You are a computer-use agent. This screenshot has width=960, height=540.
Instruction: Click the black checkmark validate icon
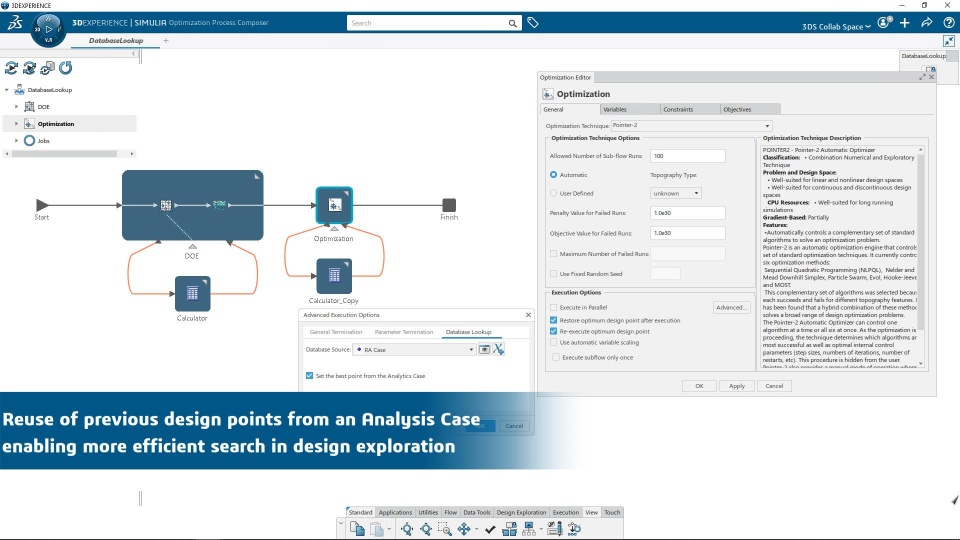(490, 529)
